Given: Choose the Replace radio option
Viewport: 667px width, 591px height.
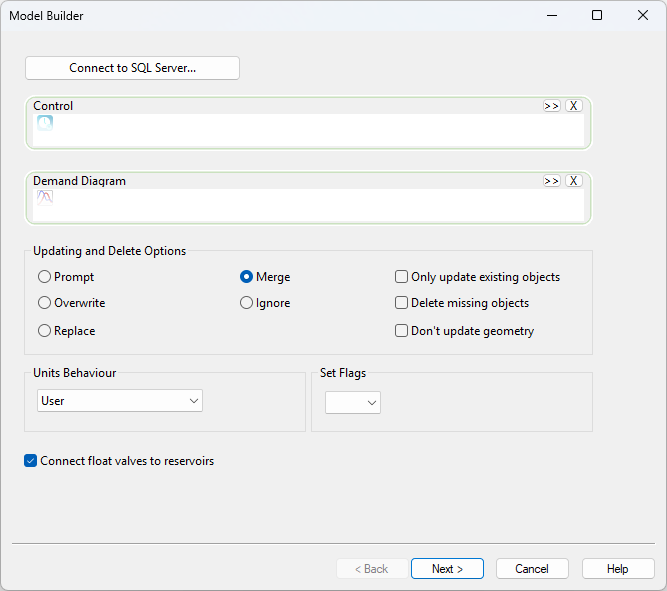Looking at the screenshot, I should point(44,331).
